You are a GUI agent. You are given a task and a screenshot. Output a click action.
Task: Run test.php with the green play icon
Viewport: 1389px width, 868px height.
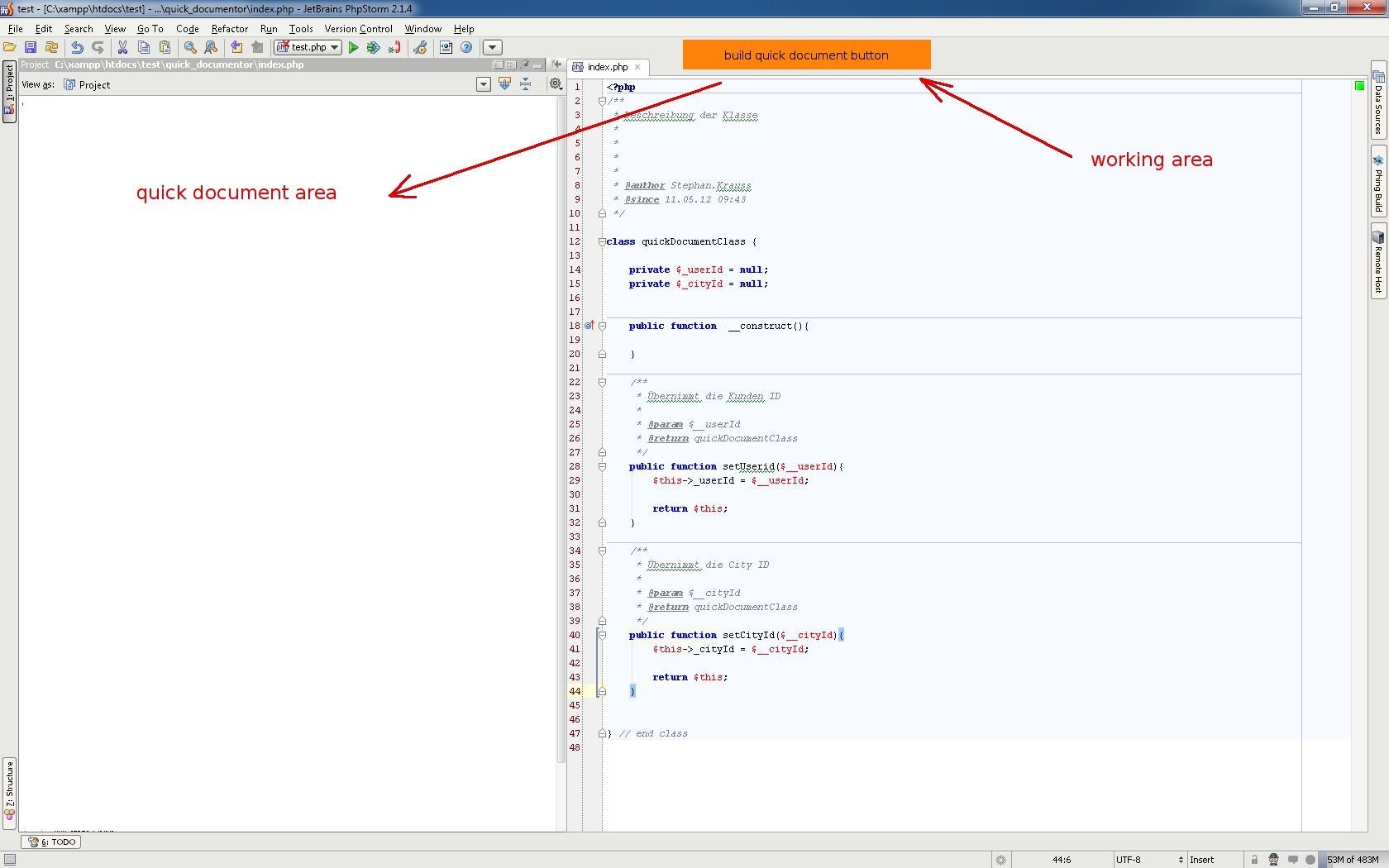click(353, 48)
